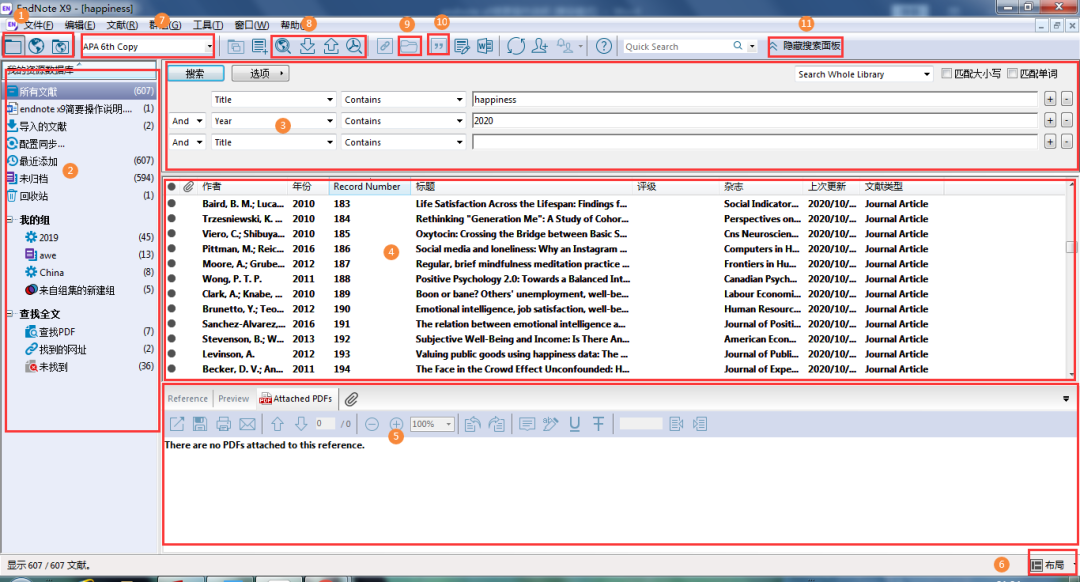Collapse the 查找全文 group set
The image size is (1080, 582).
click(x=10, y=313)
